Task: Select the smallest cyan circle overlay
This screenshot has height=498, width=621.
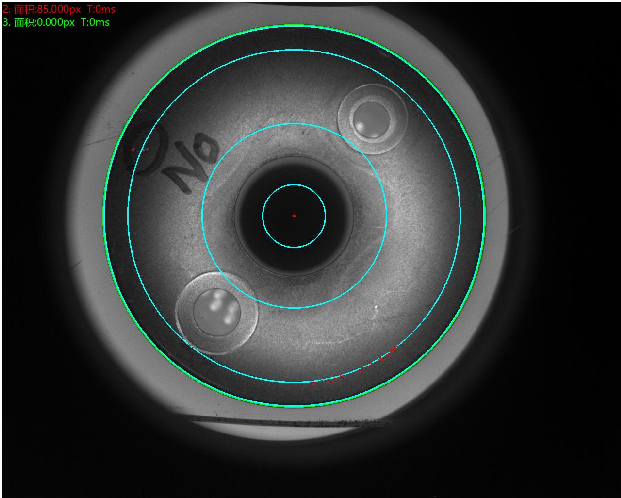Action: coord(325,215)
